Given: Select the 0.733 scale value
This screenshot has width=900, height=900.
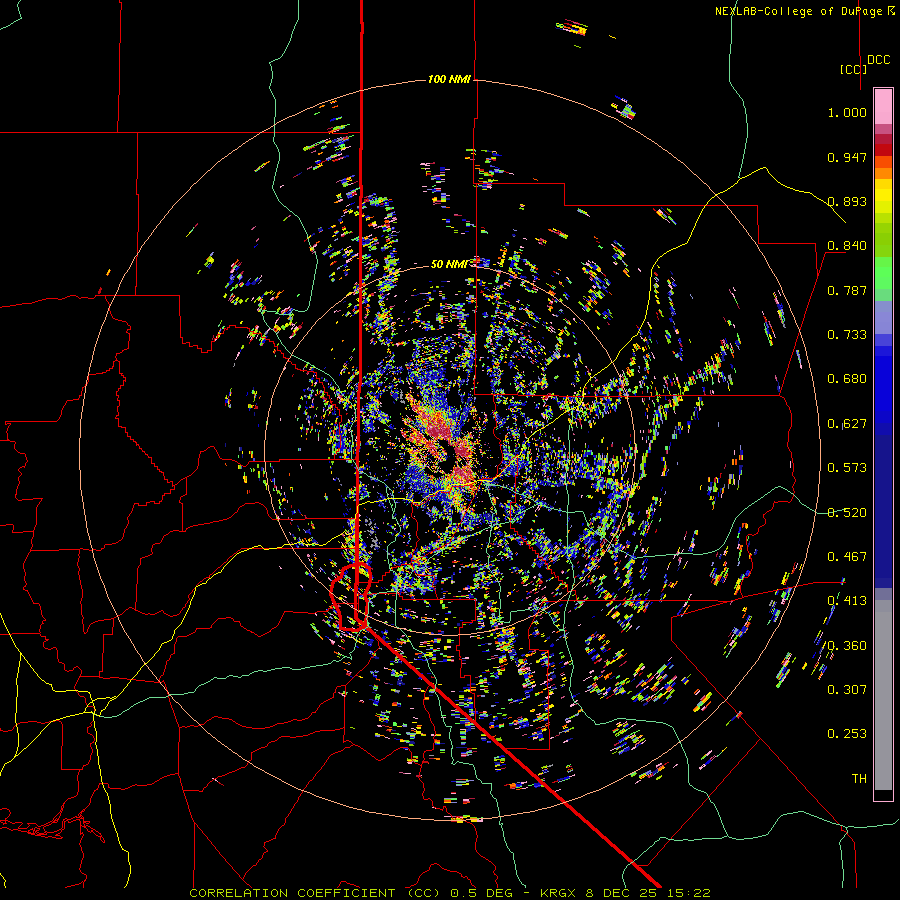Looking at the screenshot, I should pos(847,335).
